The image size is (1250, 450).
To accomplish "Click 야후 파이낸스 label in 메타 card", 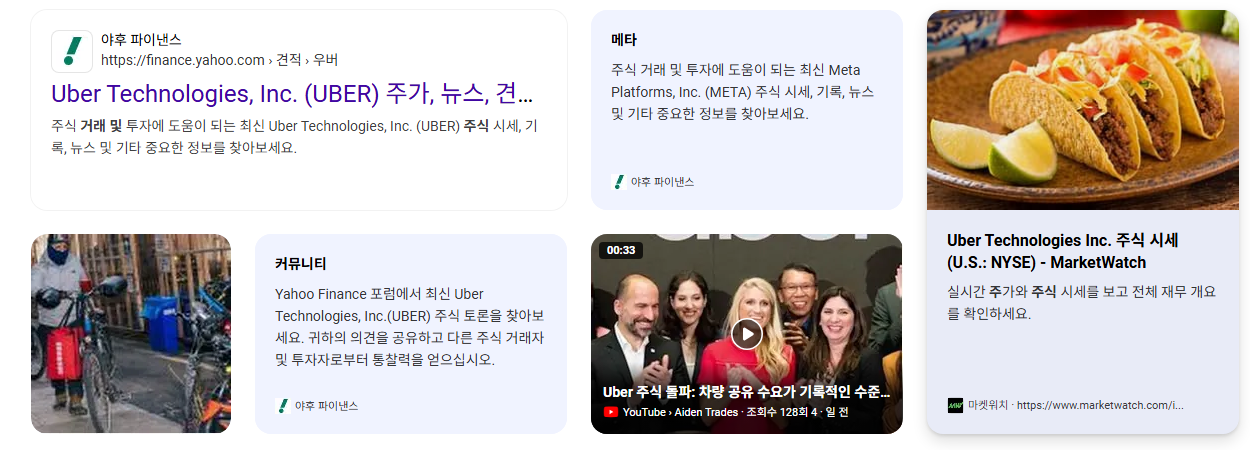I will pos(662,182).
